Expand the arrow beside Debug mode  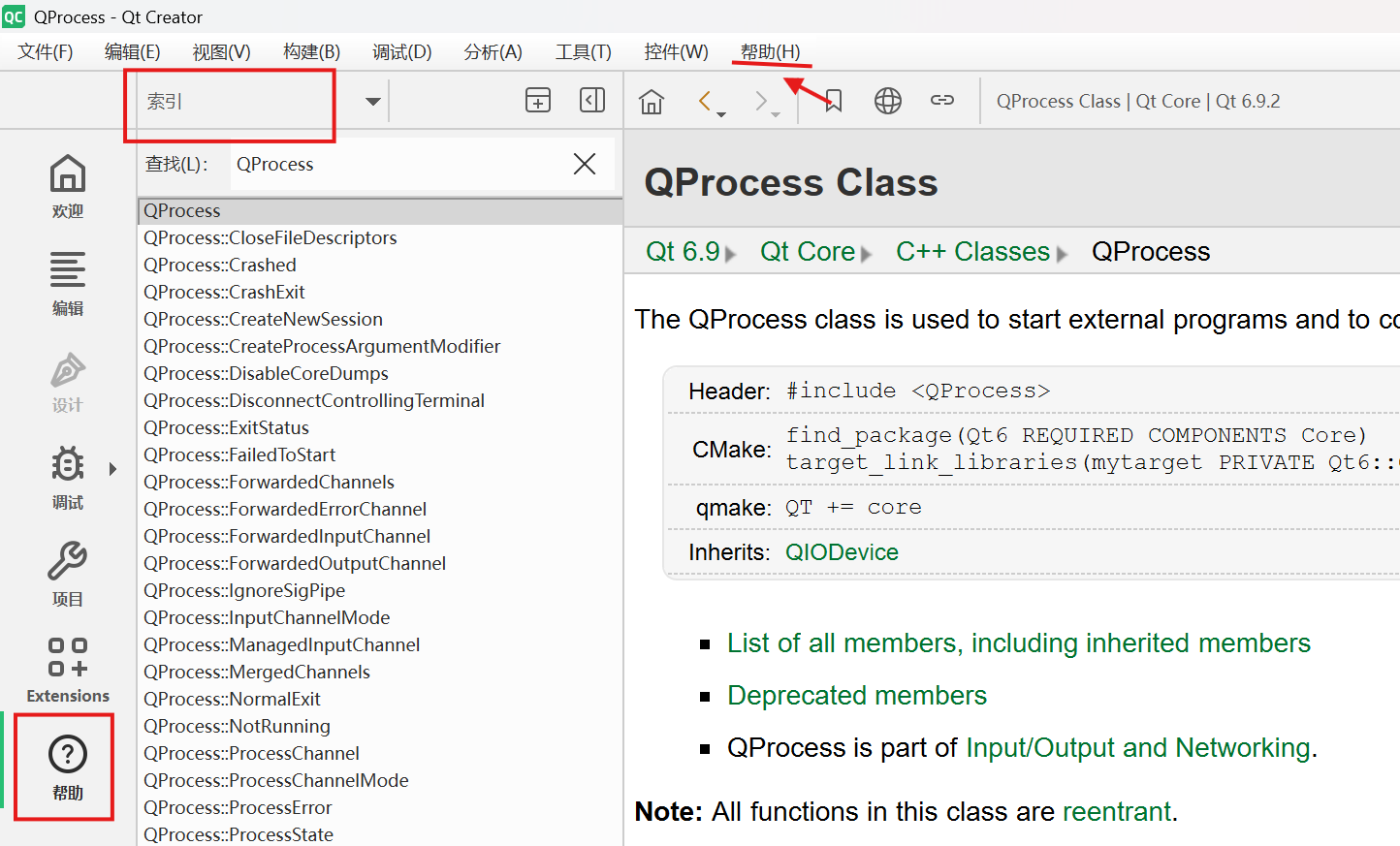112,469
